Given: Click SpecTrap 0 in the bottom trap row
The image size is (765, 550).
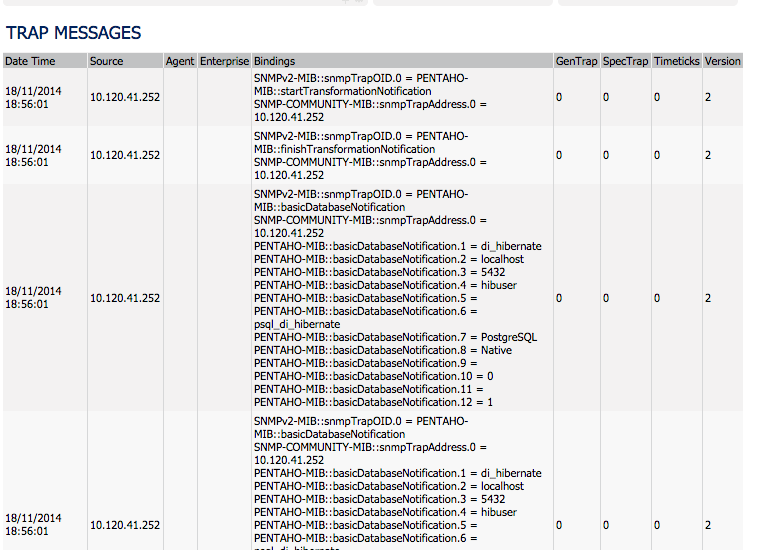Looking at the screenshot, I should [x=606, y=525].
